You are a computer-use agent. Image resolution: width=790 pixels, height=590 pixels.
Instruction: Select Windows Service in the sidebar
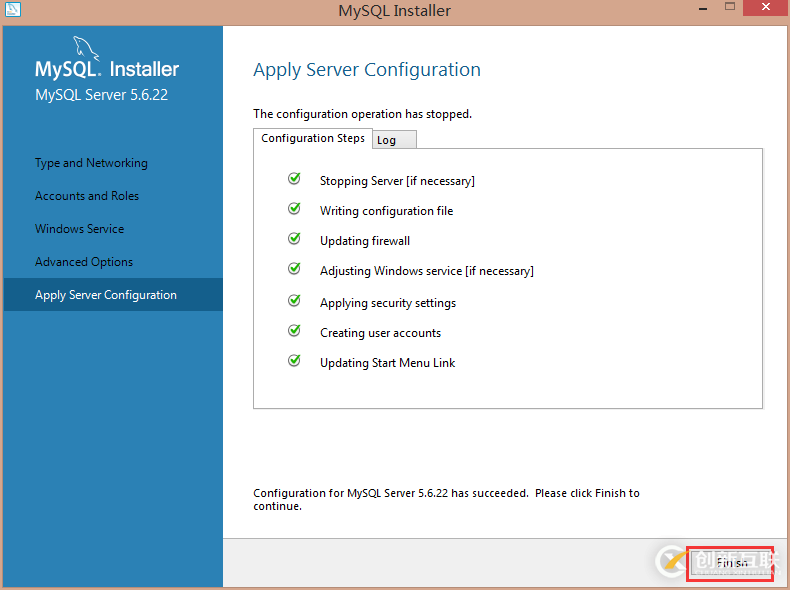(80, 229)
